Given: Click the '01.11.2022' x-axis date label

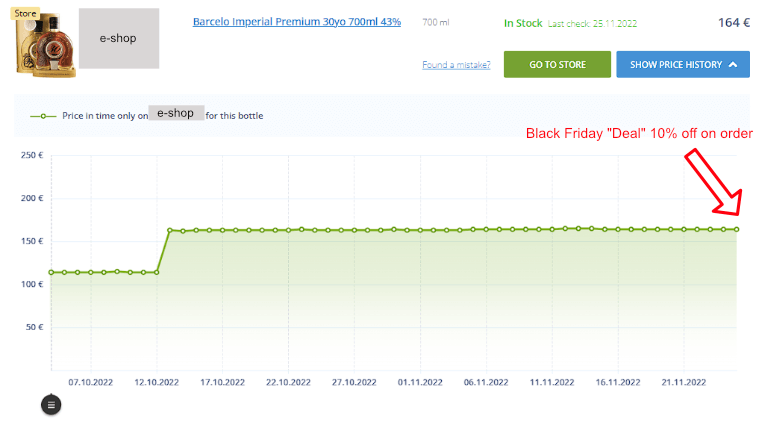Looking at the screenshot, I should point(420,382).
